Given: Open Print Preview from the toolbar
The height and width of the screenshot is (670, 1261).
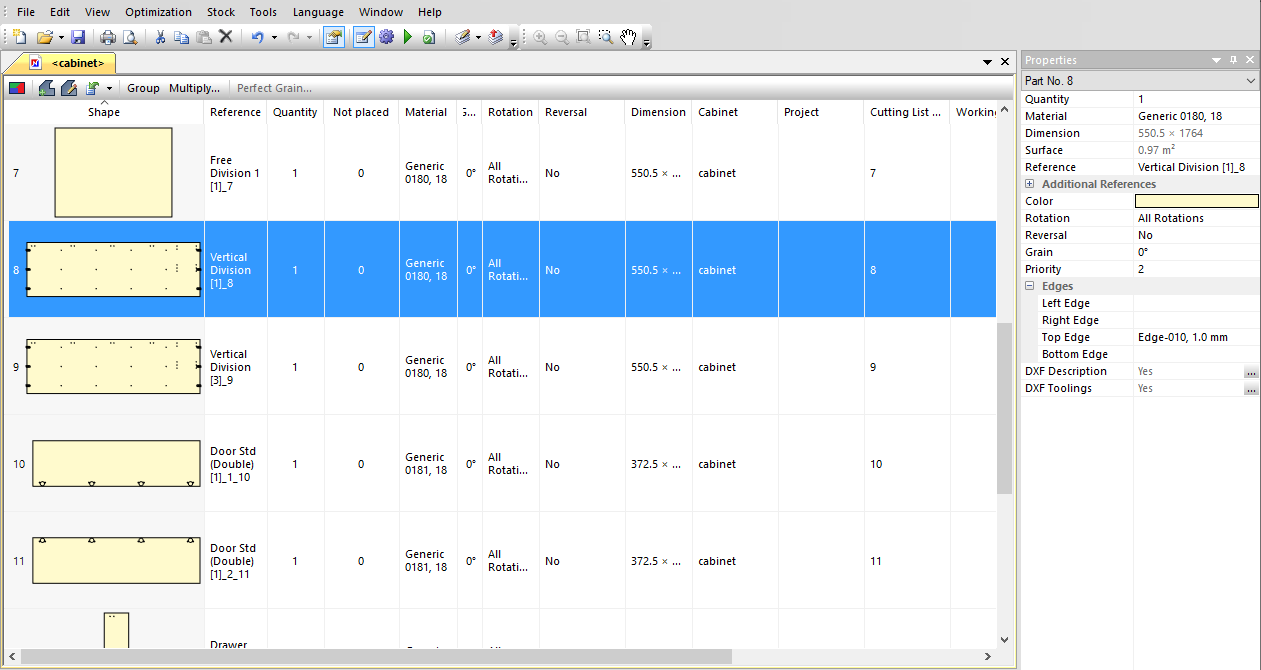Looking at the screenshot, I should coord(130,38).
